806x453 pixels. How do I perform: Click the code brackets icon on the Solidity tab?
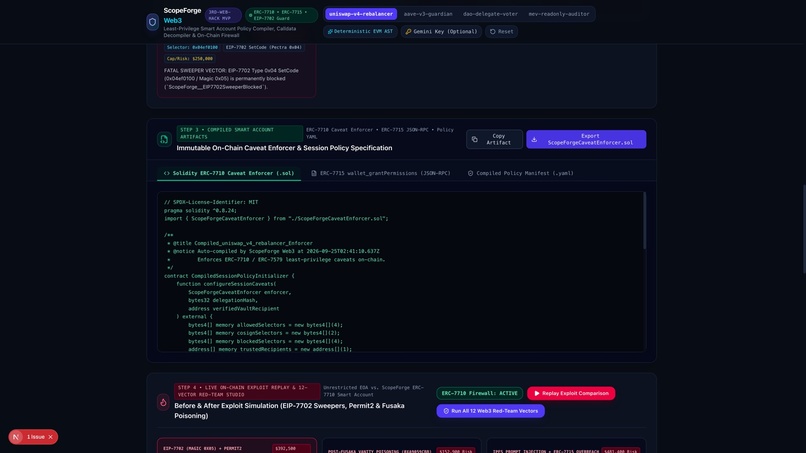click(x=167, y=173)
